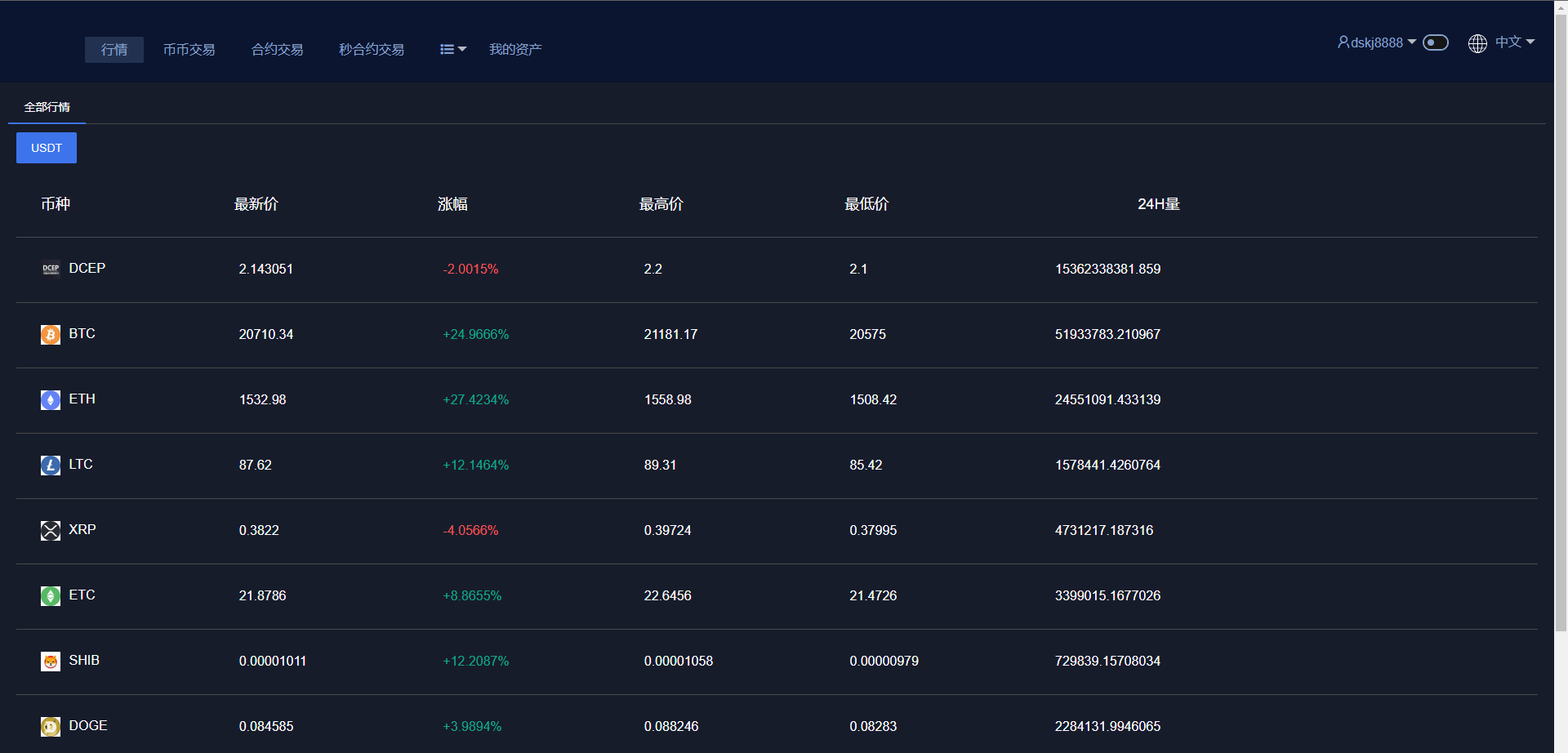The image size is (1568, 753).
Task: Click the 最新价 column header
Action: pyautogui.click(x=256, y=204)
